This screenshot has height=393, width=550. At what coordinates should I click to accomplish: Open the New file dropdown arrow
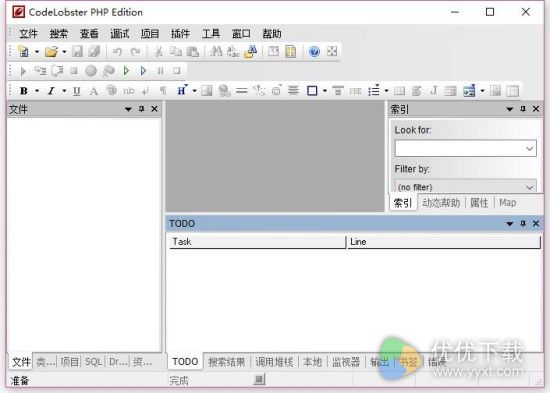coord(36,52)
